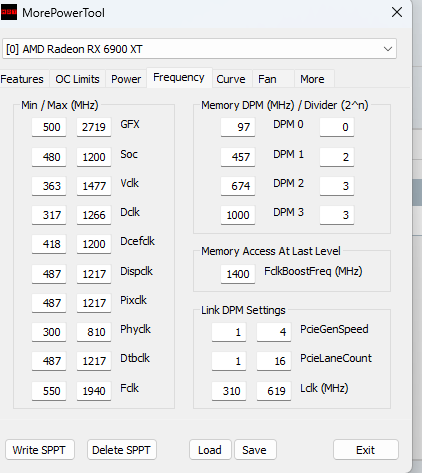The height and width of the screenshot is (473, 422).
Task: Select the DPM 2 memory frequency 674
Action: 238,186
